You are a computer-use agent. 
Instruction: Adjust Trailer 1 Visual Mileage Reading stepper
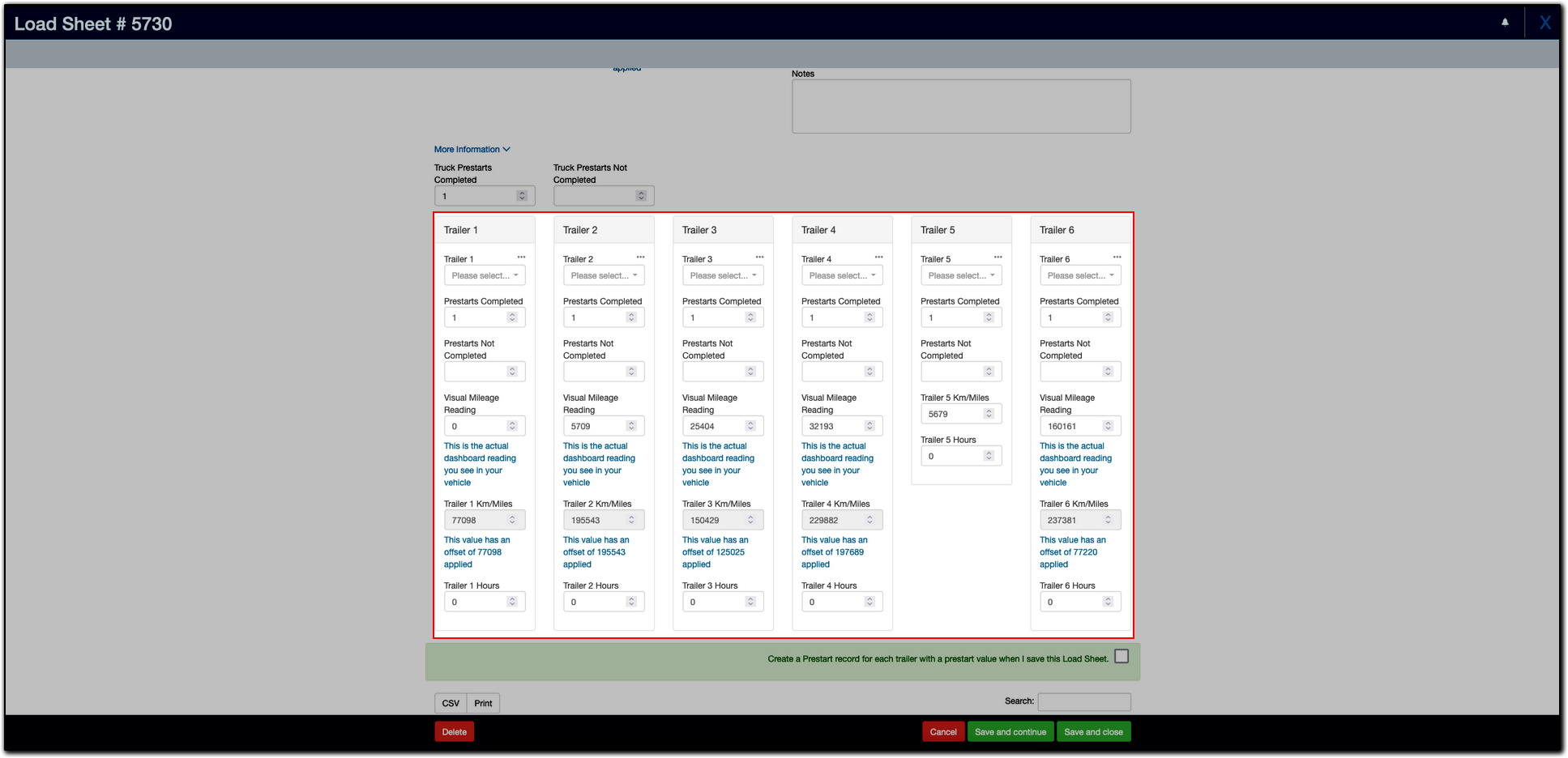click(x=512, y=426)
